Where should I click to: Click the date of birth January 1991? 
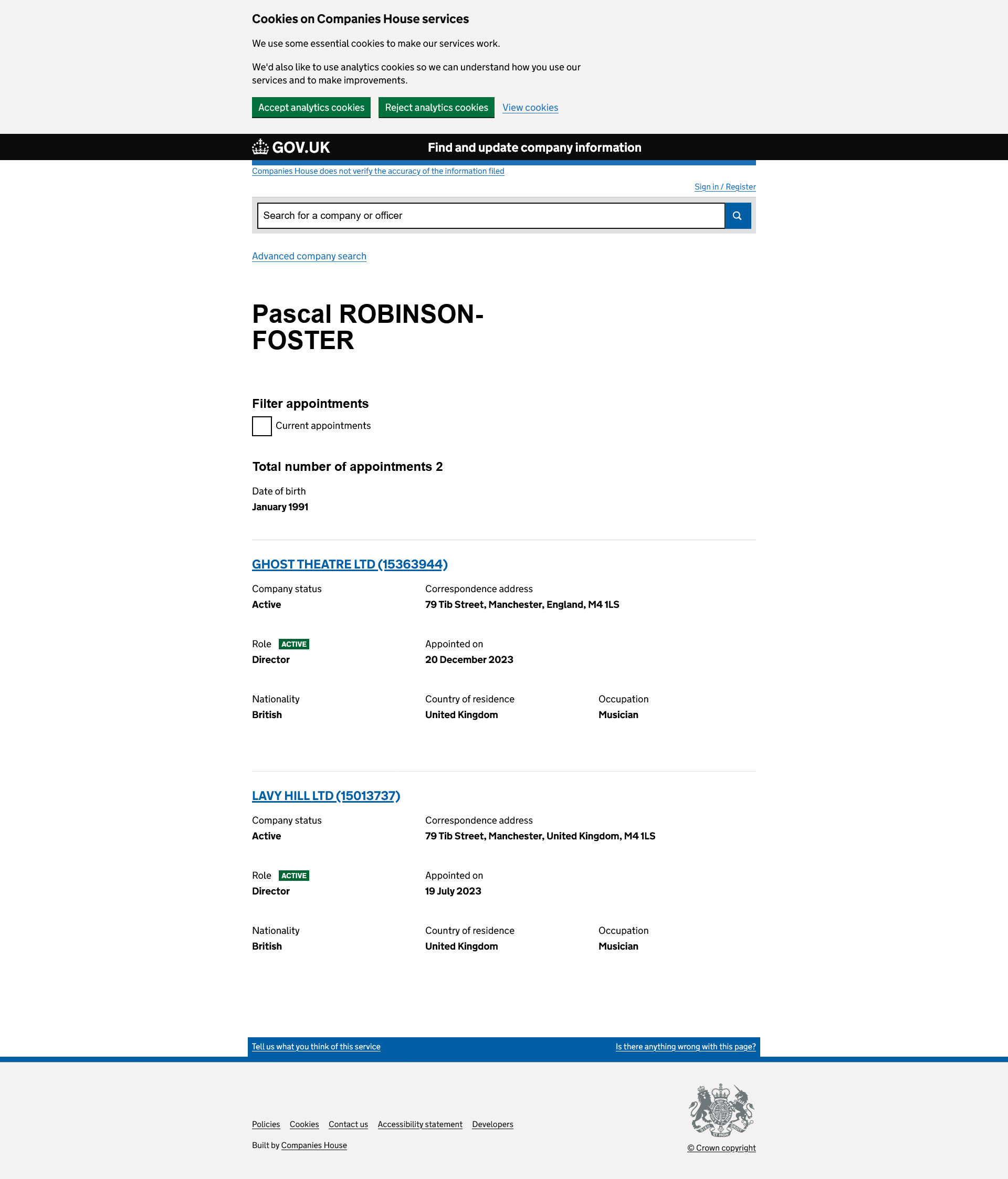pos(280,507)
